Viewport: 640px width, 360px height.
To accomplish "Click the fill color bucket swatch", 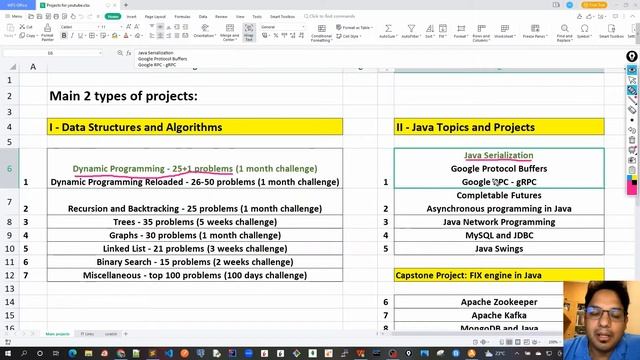I will click(x=115, y=36).
